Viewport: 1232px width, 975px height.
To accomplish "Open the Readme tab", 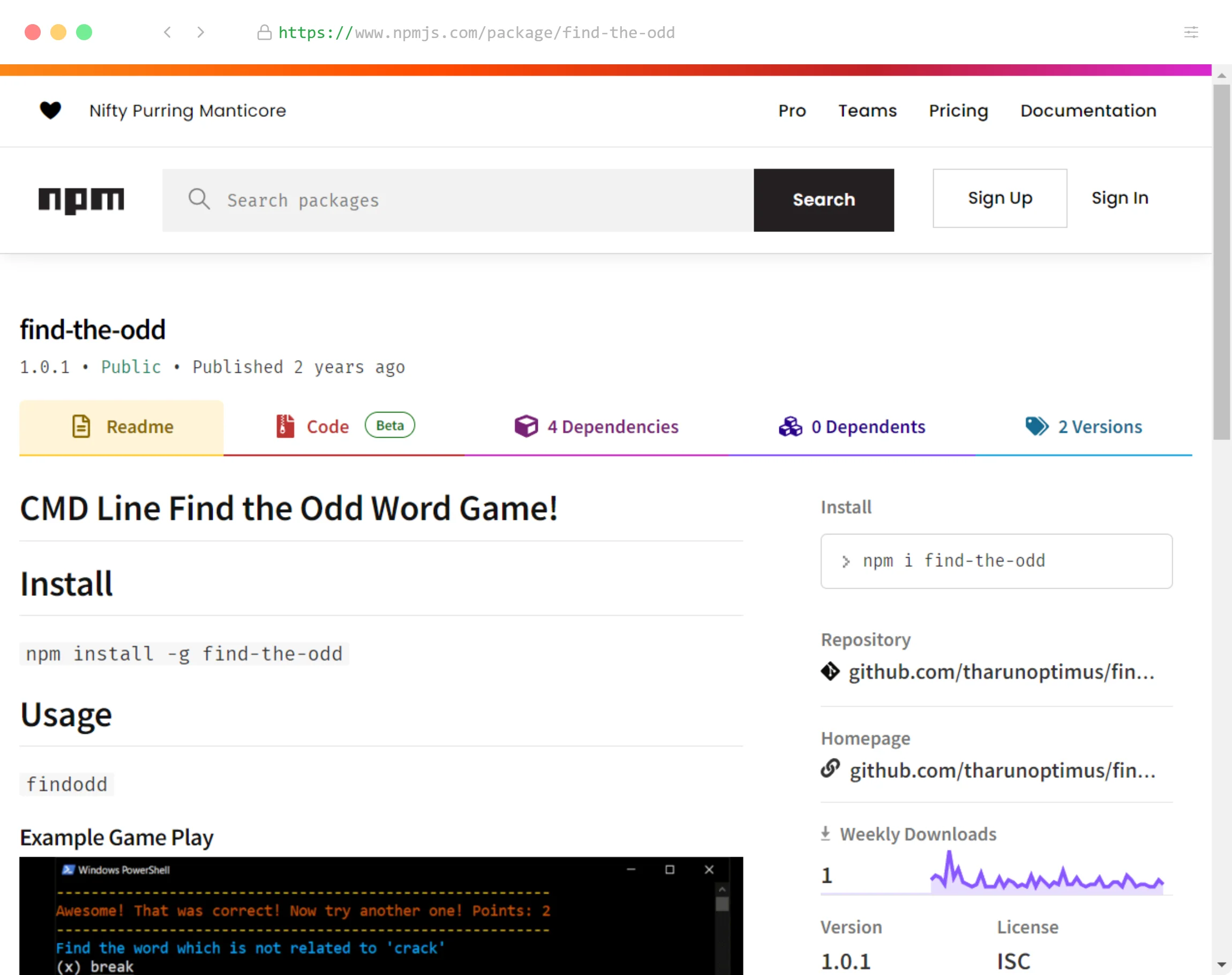I will point(120,426).
